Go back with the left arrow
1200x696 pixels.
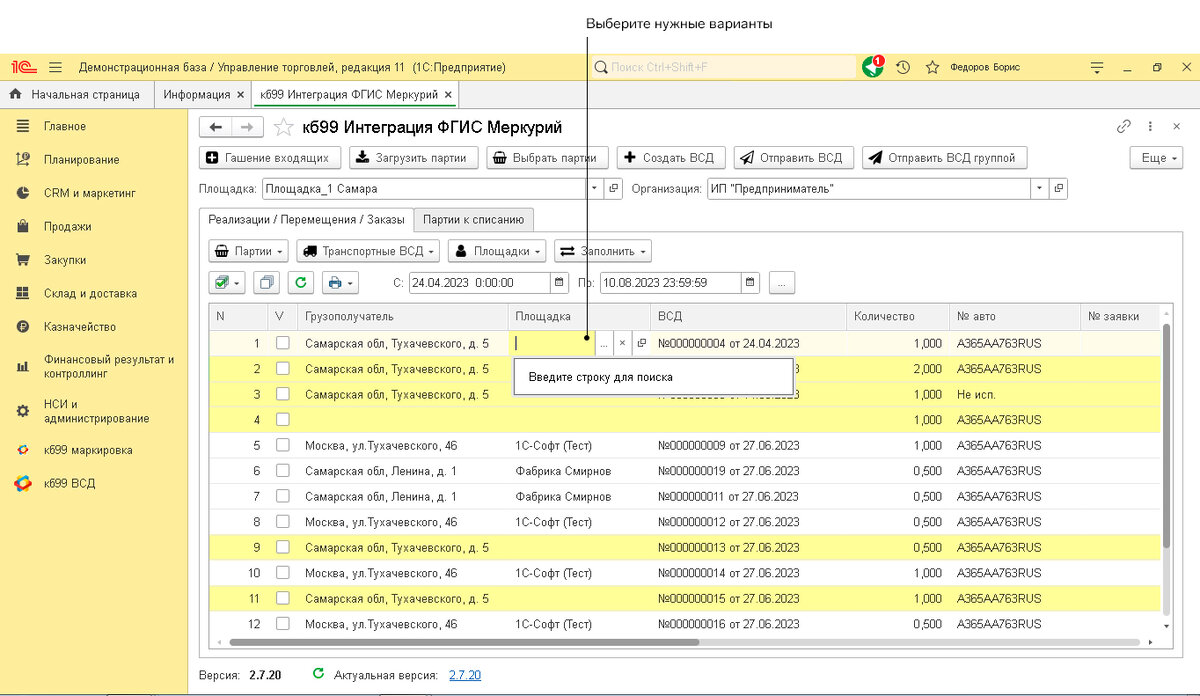(215, 127)
